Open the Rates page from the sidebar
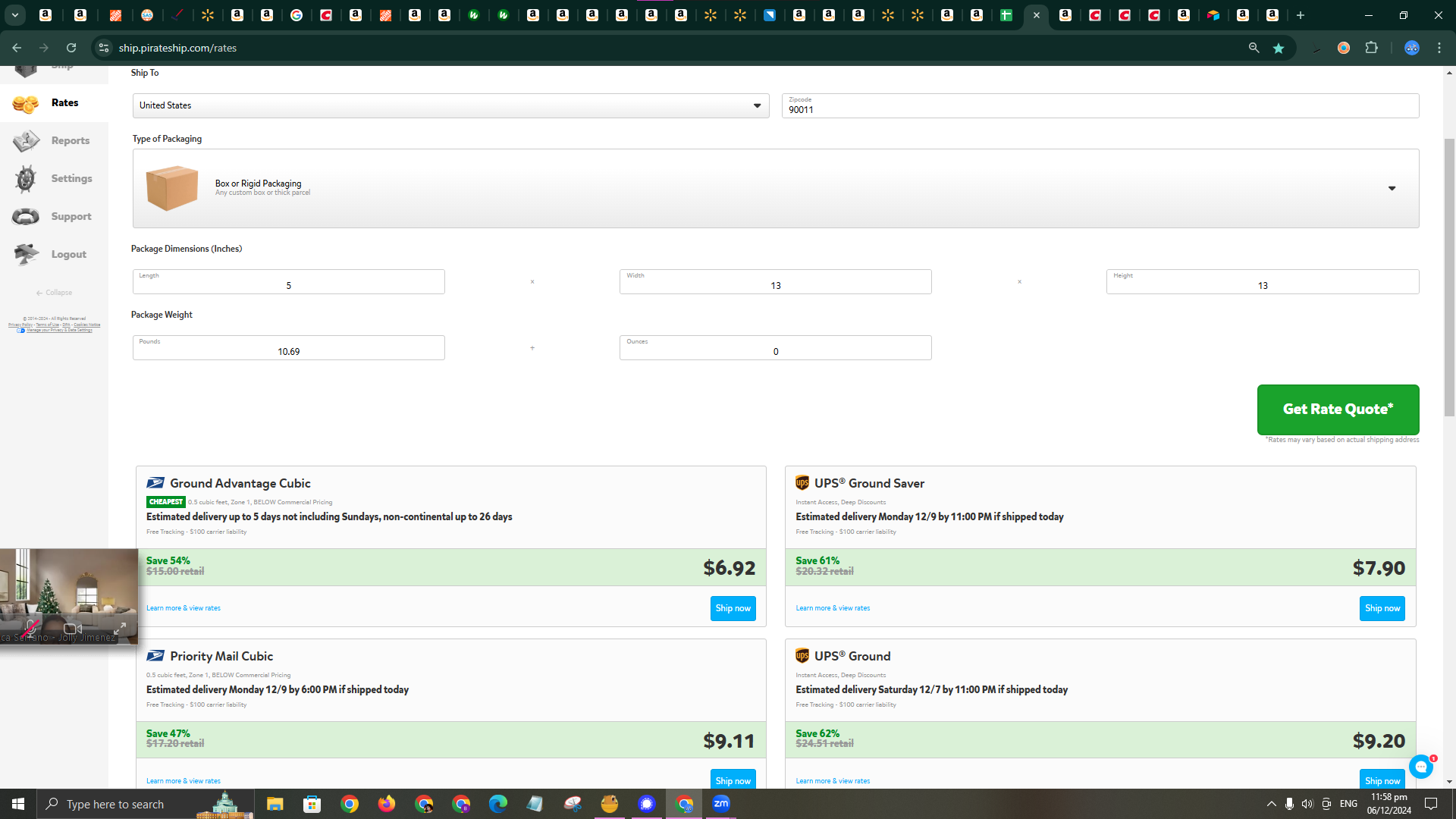The image size is (1456, 819). pyautogui.click(x=54, y=103)
